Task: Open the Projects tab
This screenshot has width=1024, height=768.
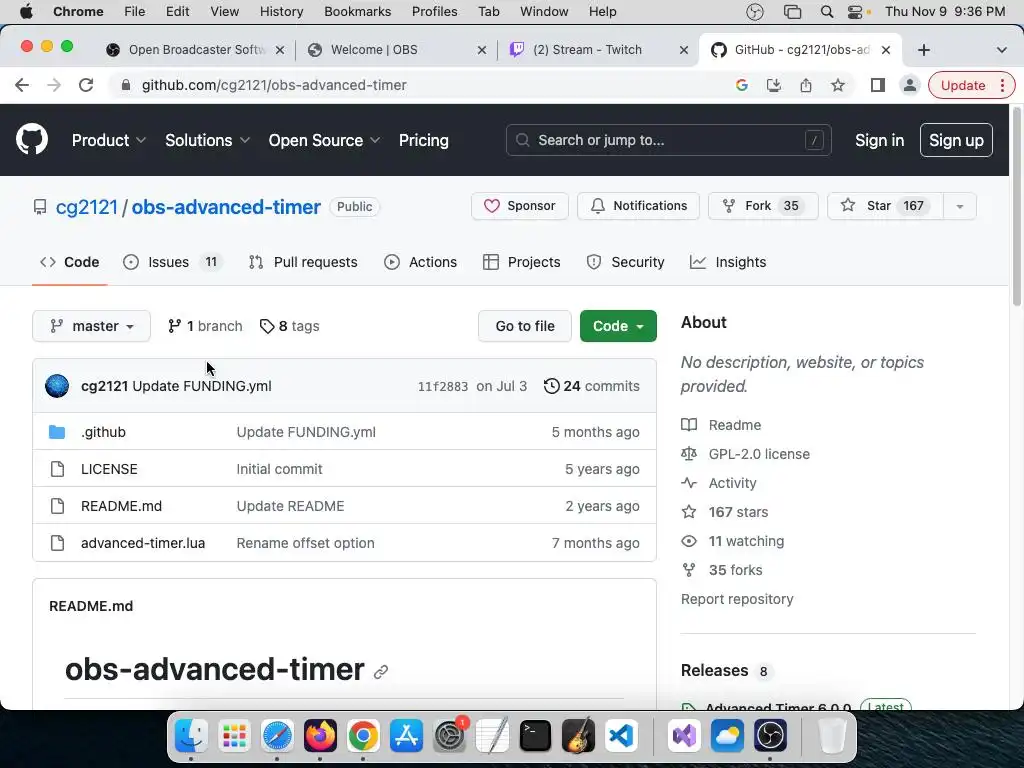Action: pyautogui.click(x=521, y=262)
